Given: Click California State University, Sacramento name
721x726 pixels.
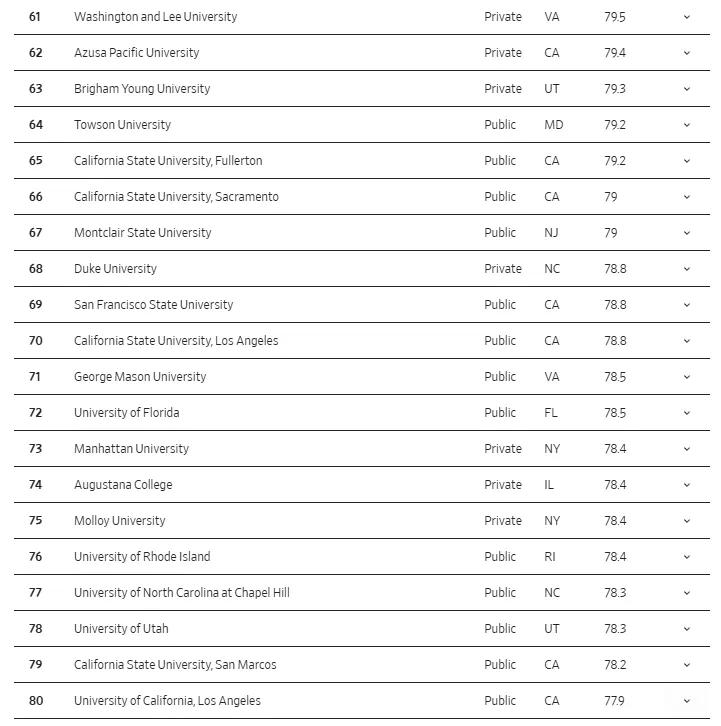Looking at the screenshot, I should 176,197.
